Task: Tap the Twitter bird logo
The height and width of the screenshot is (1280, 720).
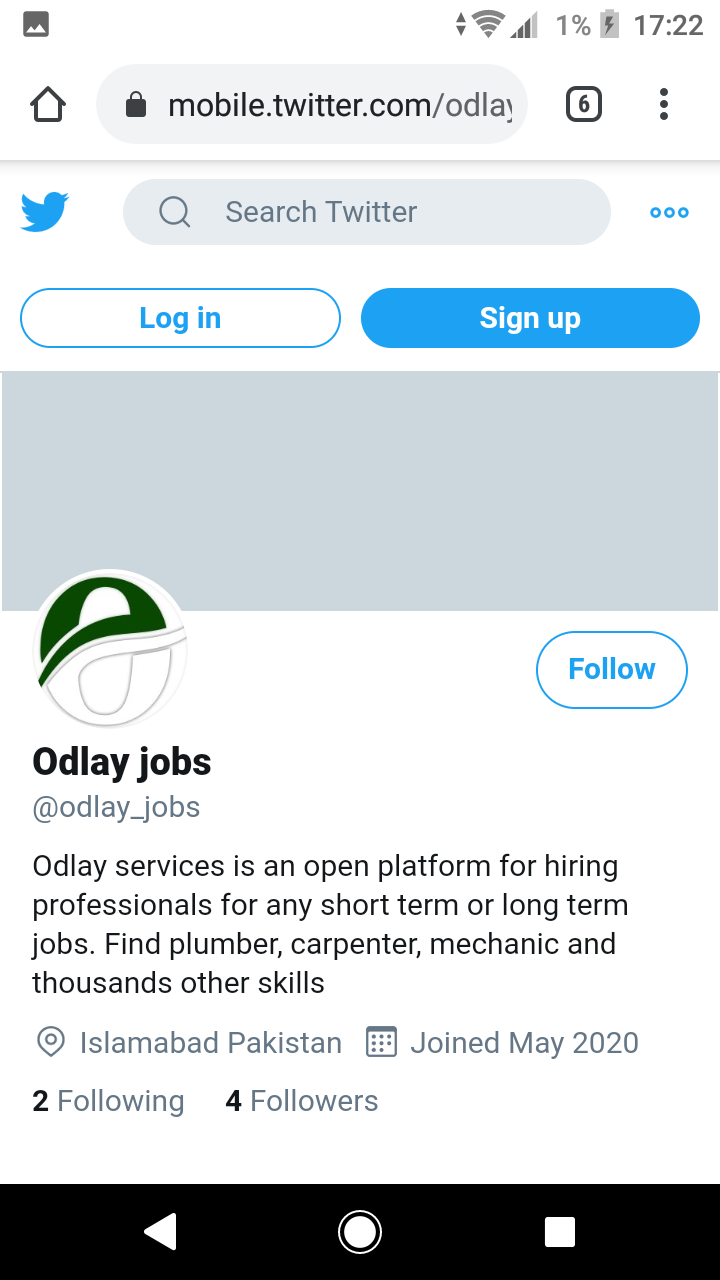Action: (45, 212)
